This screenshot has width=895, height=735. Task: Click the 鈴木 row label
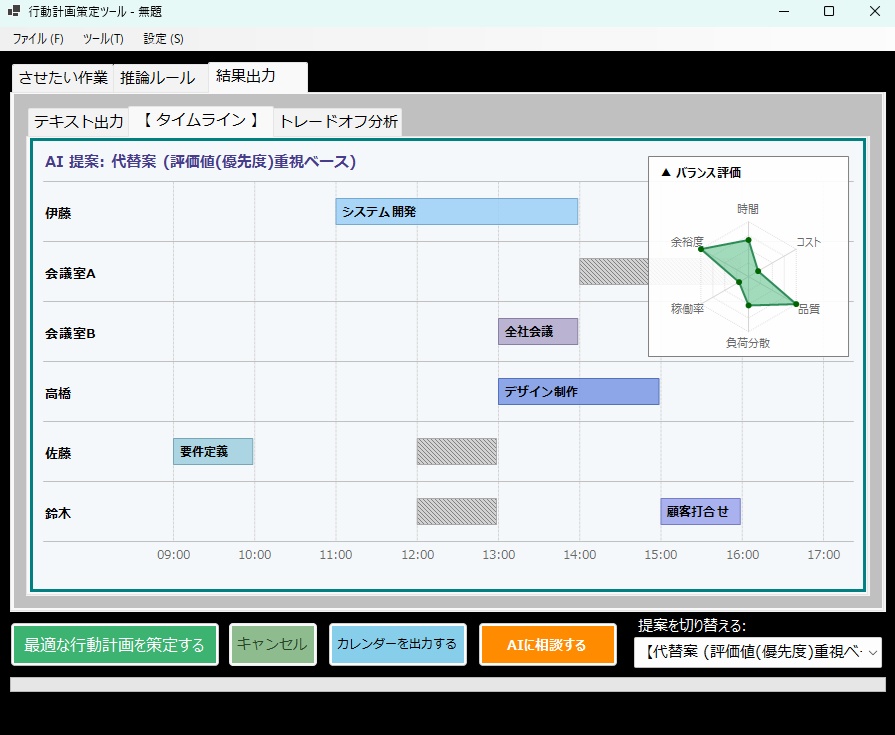coord(58,513)
